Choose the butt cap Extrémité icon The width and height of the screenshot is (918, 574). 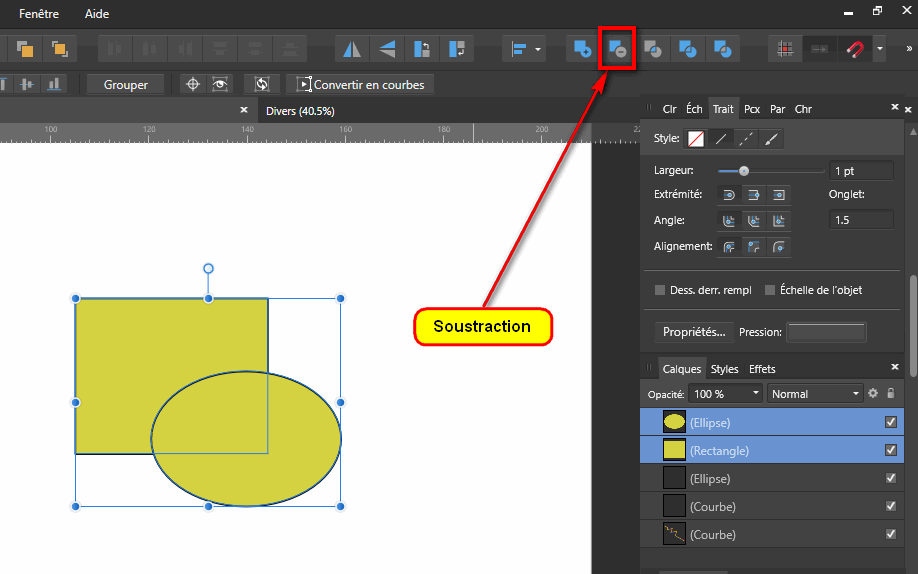tap(754, 194)
